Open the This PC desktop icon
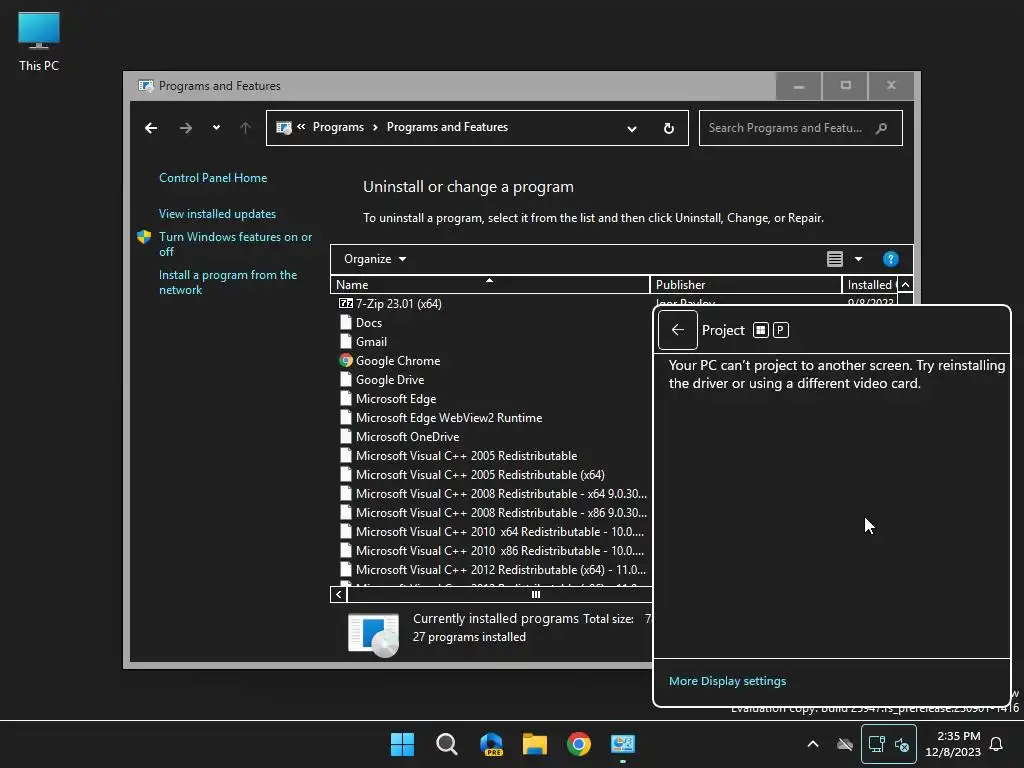This screenshot has width=1024, height=768. [x=39, y=41]
